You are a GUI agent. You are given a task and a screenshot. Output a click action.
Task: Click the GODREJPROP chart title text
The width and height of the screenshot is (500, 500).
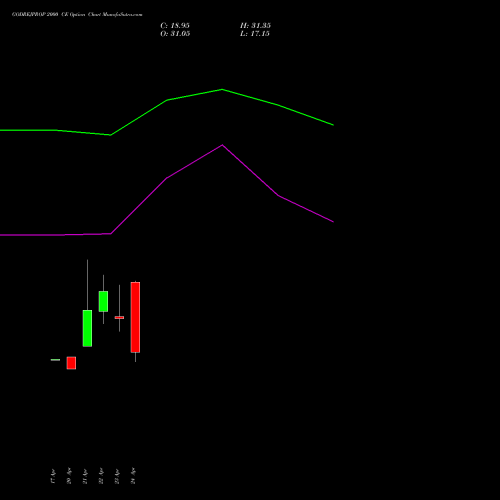pyautogui.click(x=77, y=15)
